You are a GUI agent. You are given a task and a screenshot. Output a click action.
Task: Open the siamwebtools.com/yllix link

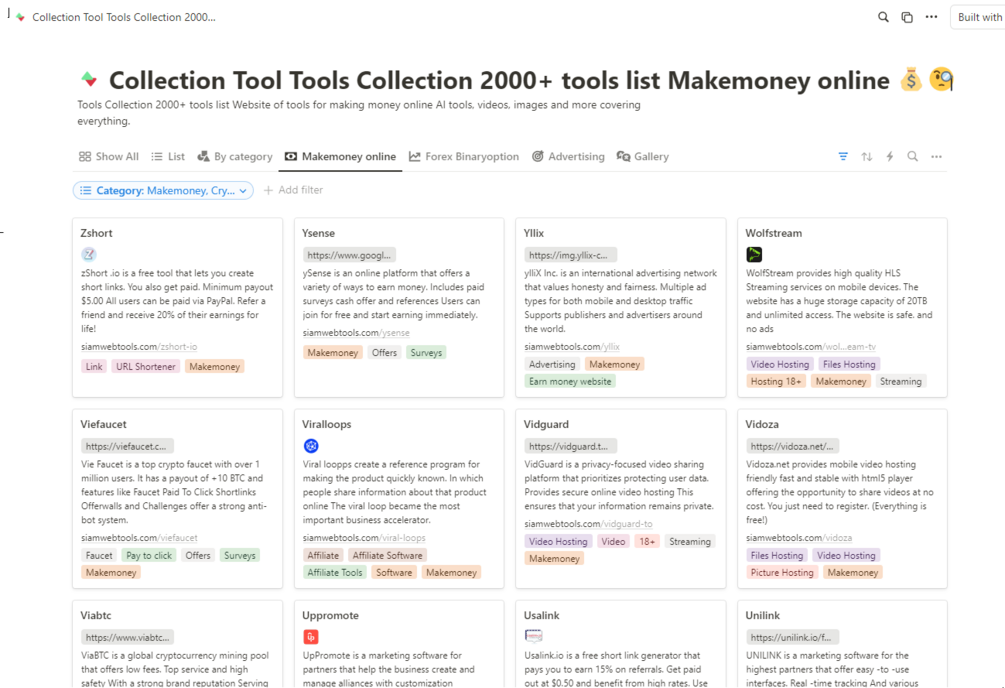572,347
